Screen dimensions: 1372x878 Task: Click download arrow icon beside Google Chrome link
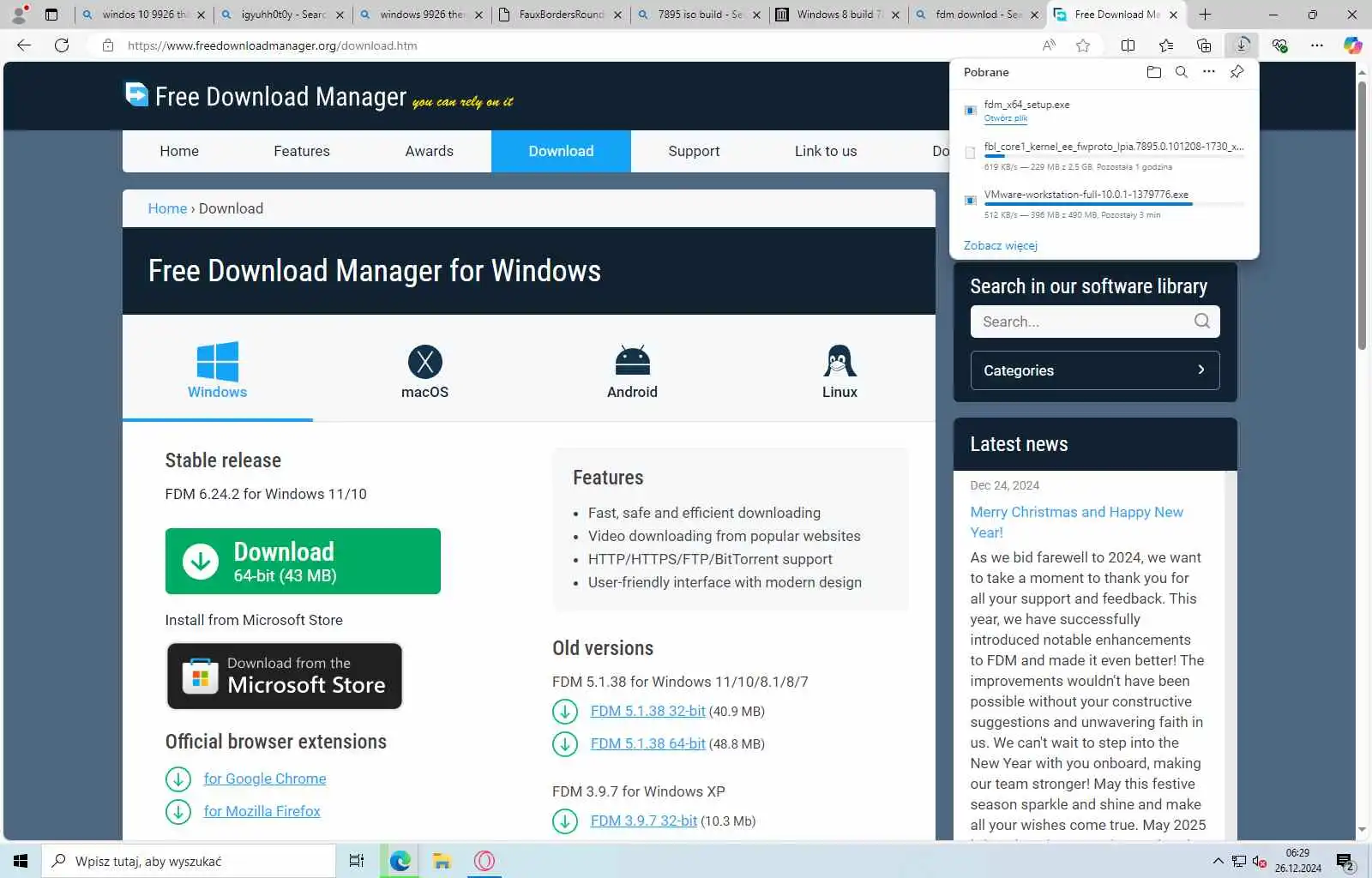point(178,779)
